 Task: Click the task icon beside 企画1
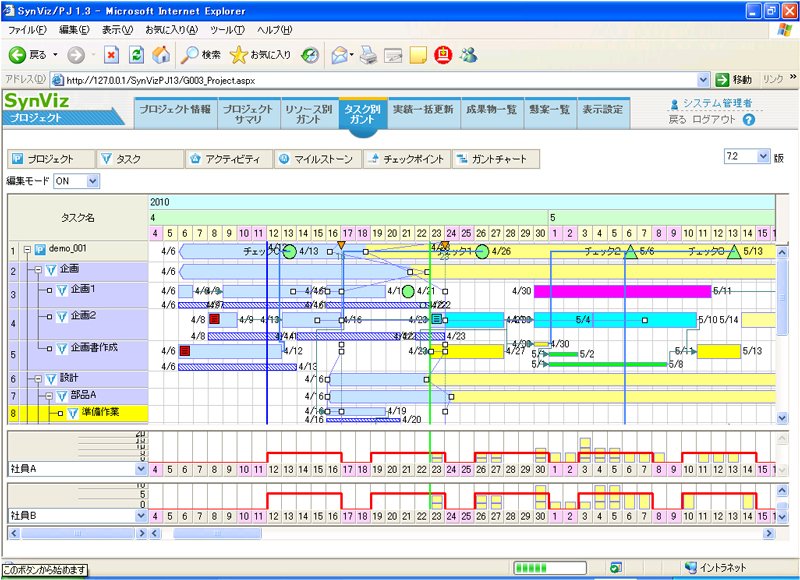tap(62, 290)
